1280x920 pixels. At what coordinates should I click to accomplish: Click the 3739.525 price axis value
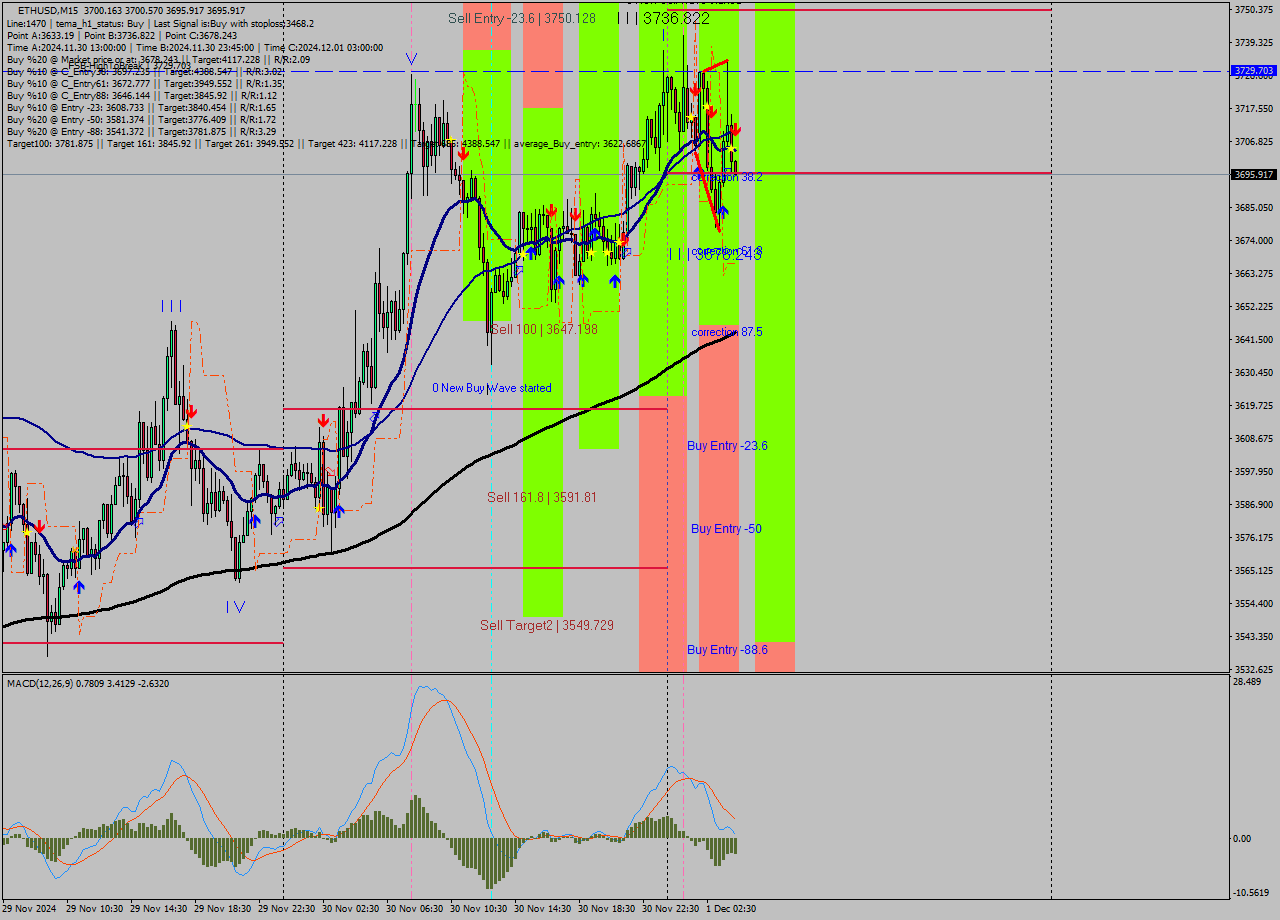pyautogui.click(x=1254, y=42)
